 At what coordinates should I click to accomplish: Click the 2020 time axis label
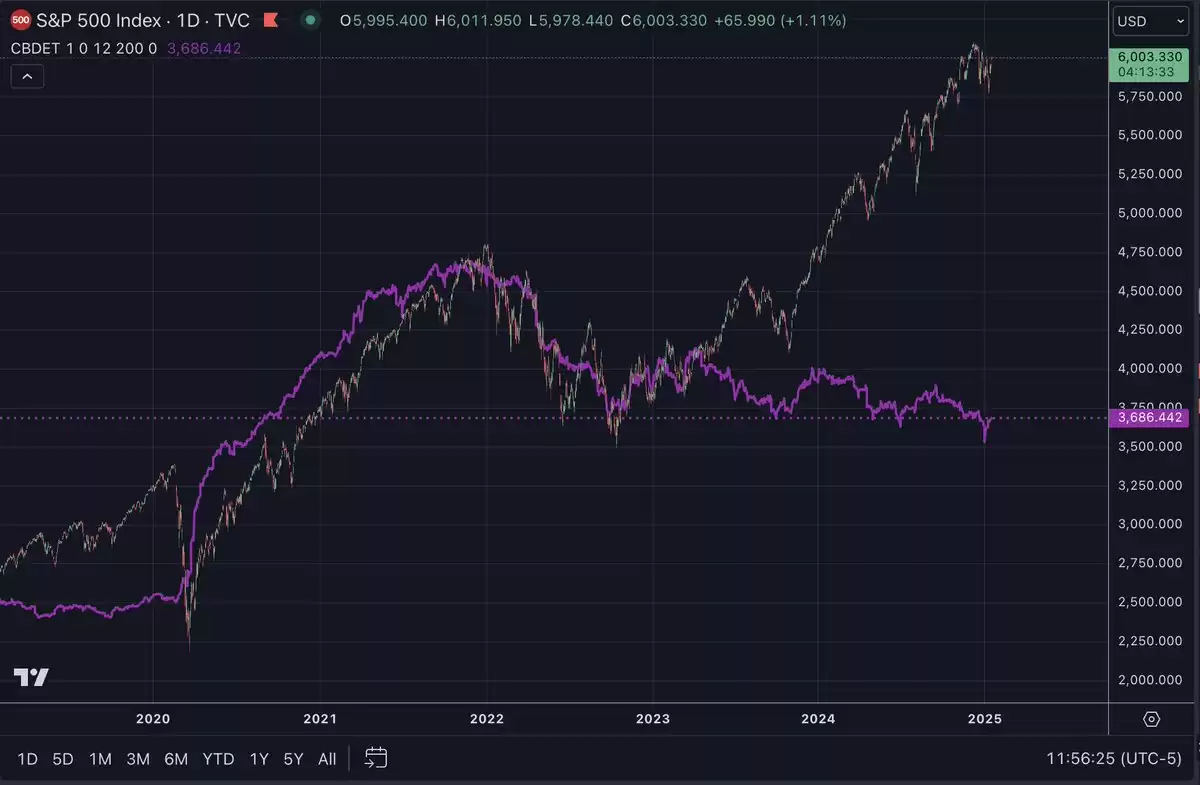[x=153, y=719]
